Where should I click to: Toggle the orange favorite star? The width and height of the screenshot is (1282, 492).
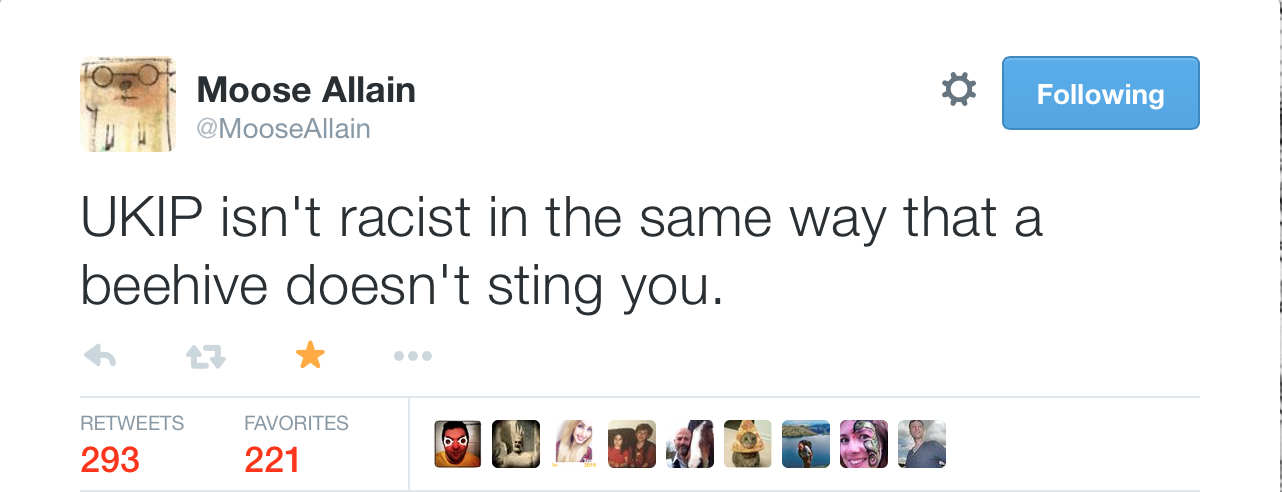[311, 355]
